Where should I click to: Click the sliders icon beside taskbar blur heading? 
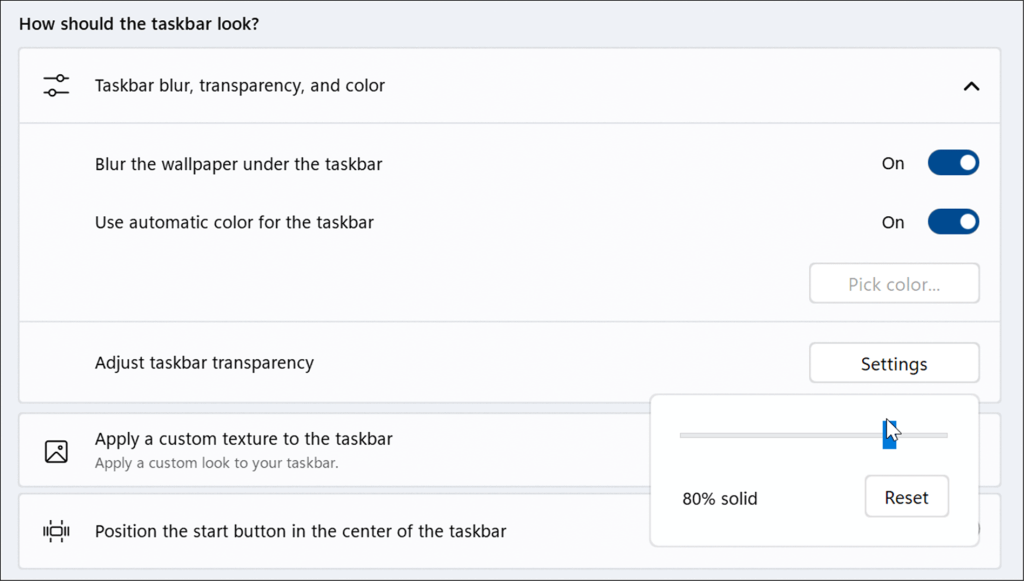coord(56,86)
